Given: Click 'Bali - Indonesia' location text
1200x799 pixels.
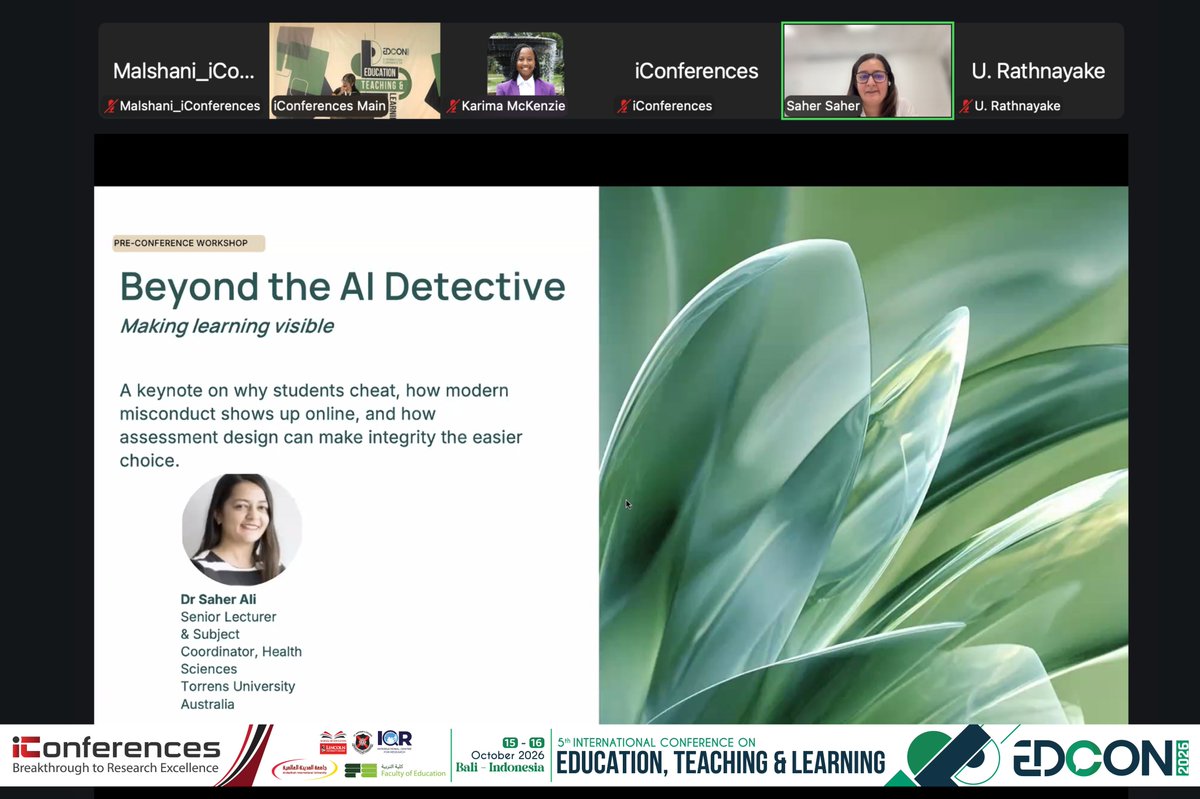Looking at the screenshot, I should point(502,768).
